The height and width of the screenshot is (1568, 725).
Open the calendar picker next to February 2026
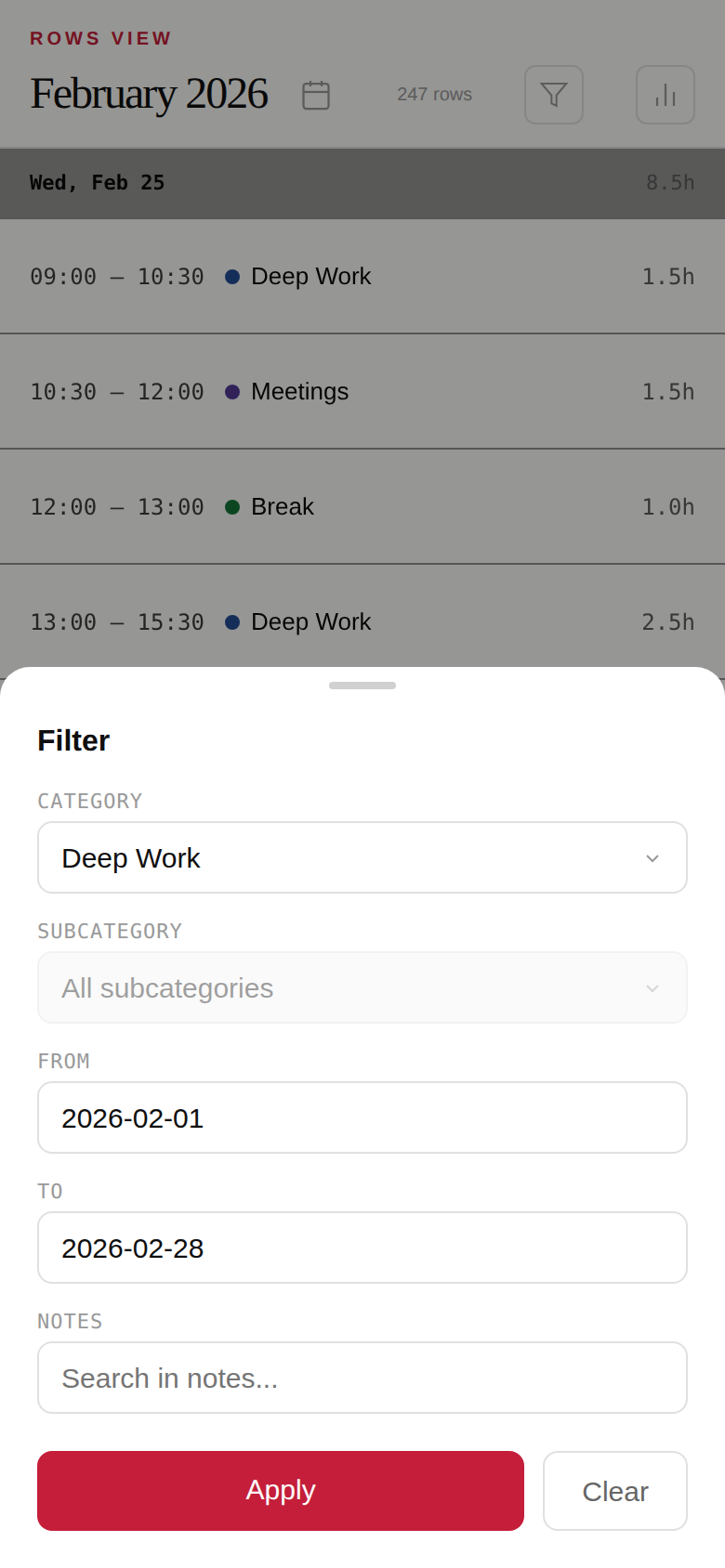coord(315,94)
